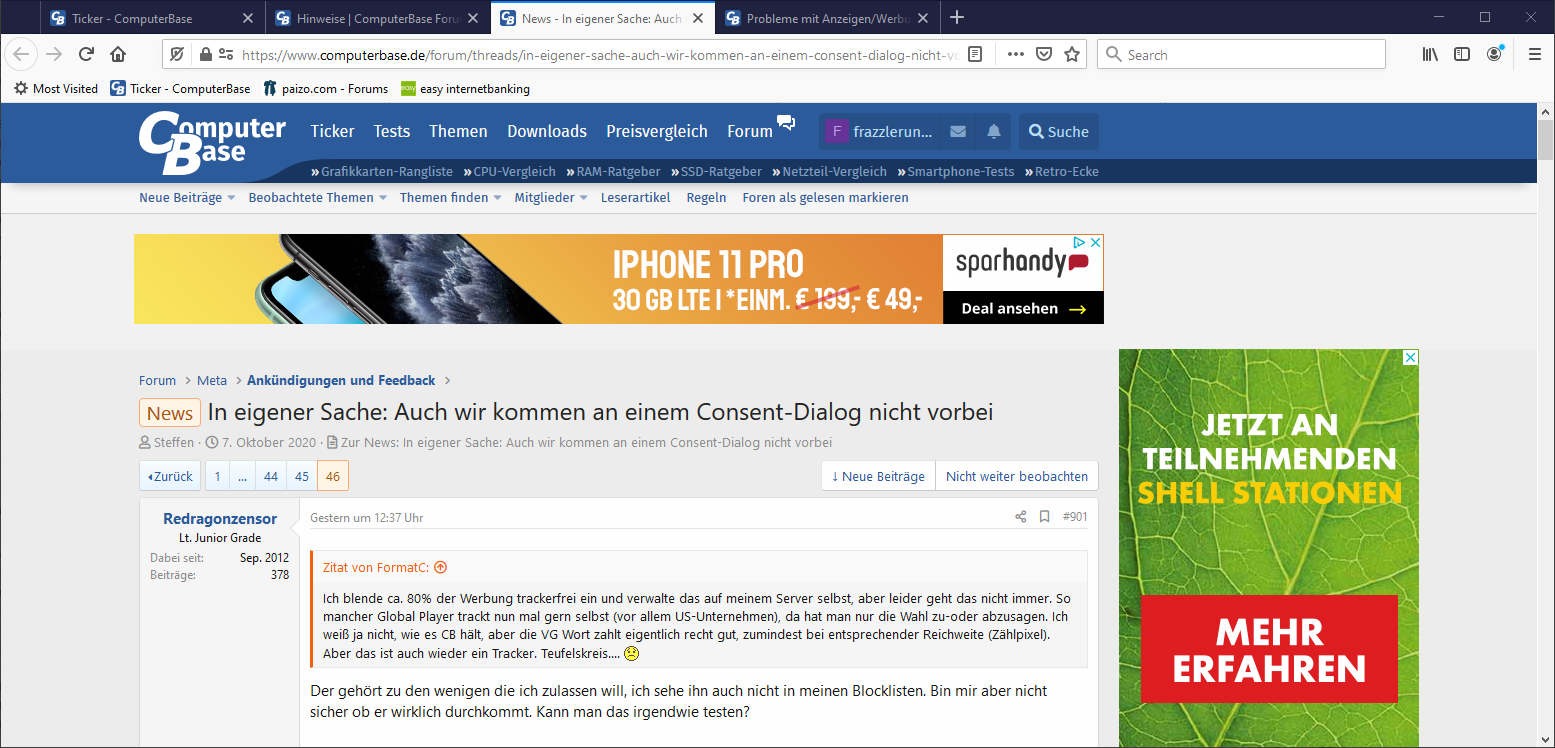
Task: Jump to FormatC's quoted post arrow icon
Action: click(440, 567)
